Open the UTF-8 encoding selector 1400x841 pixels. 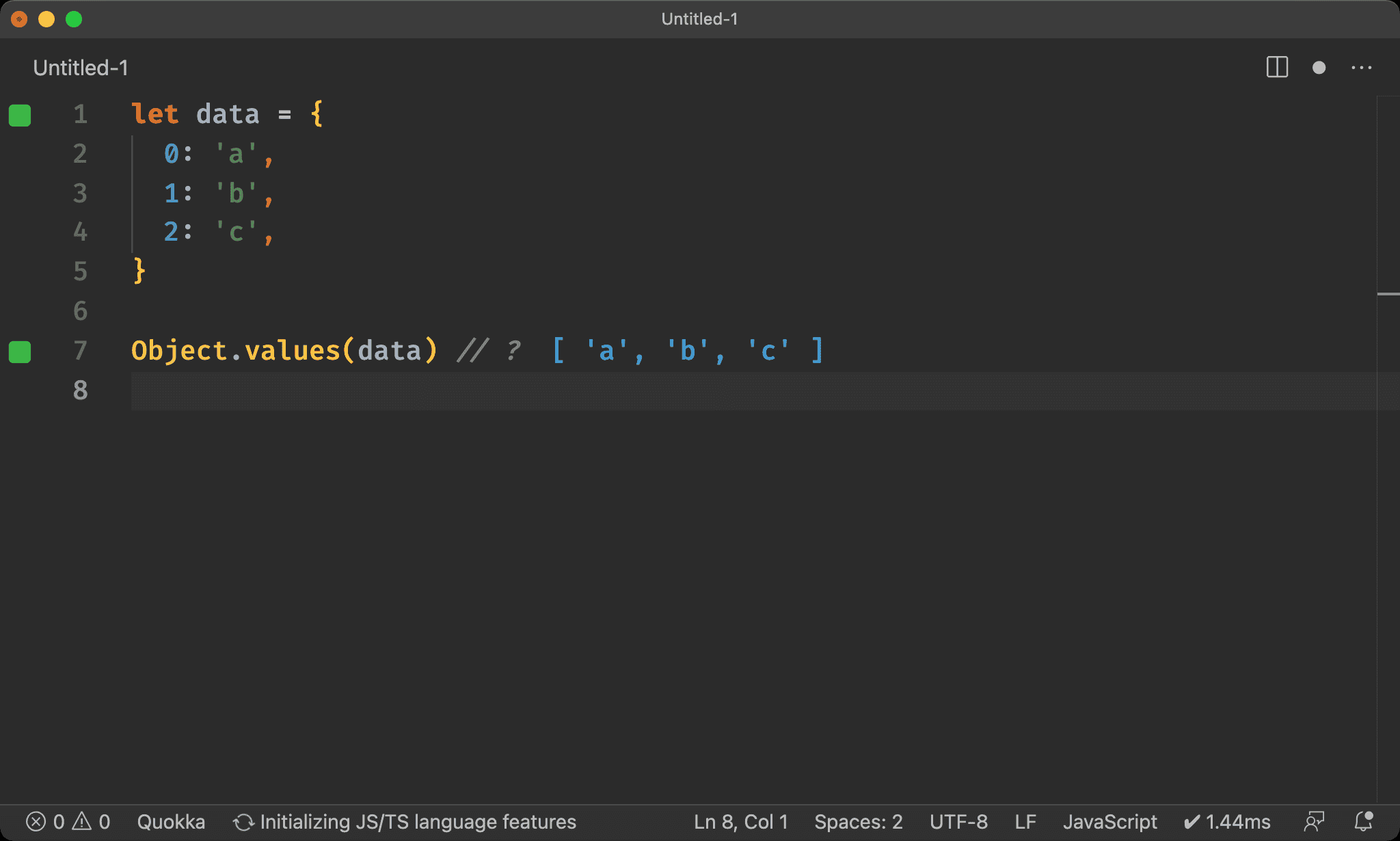click(958, 821)
